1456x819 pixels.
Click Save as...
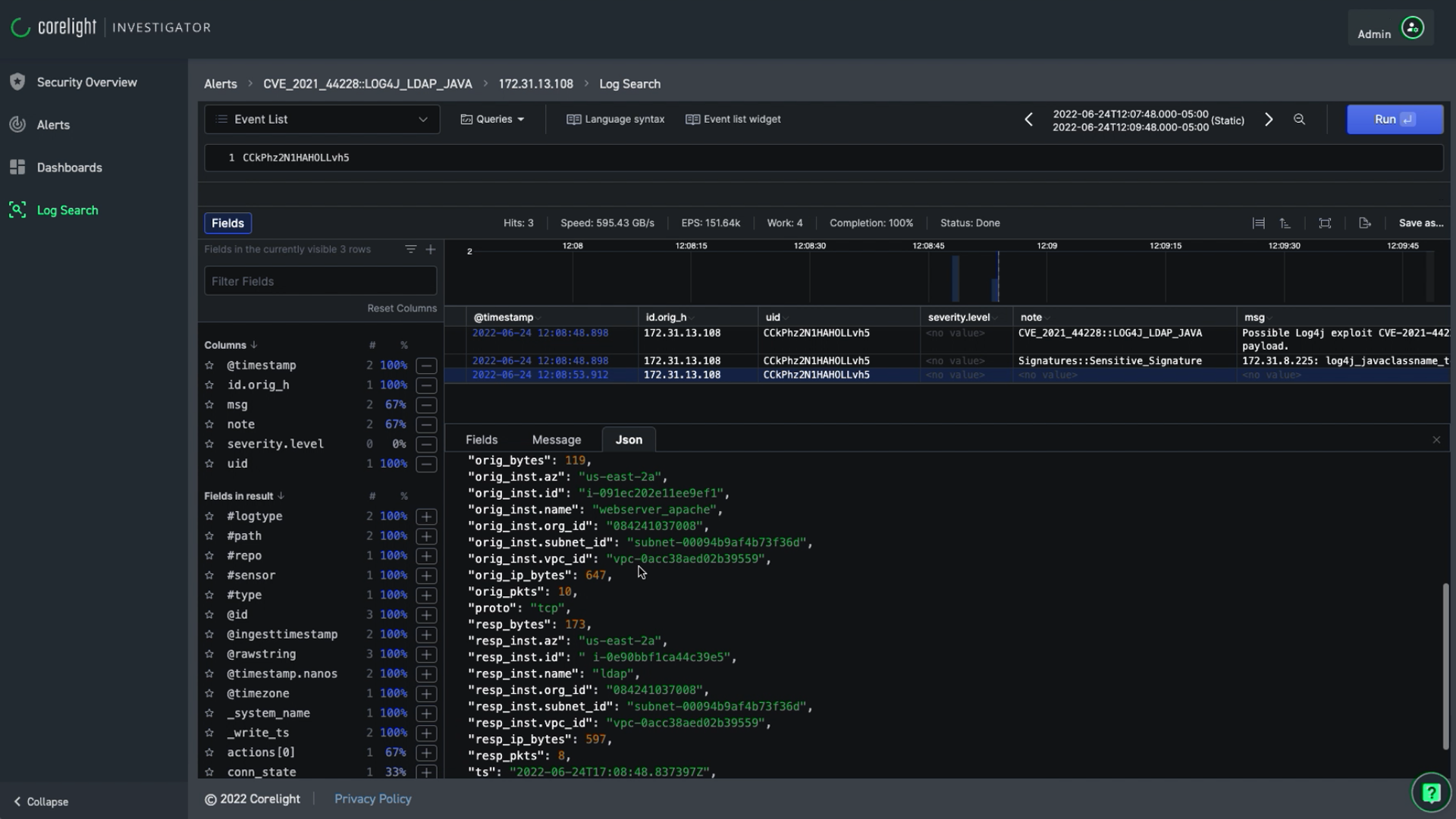pos(1420,223)
